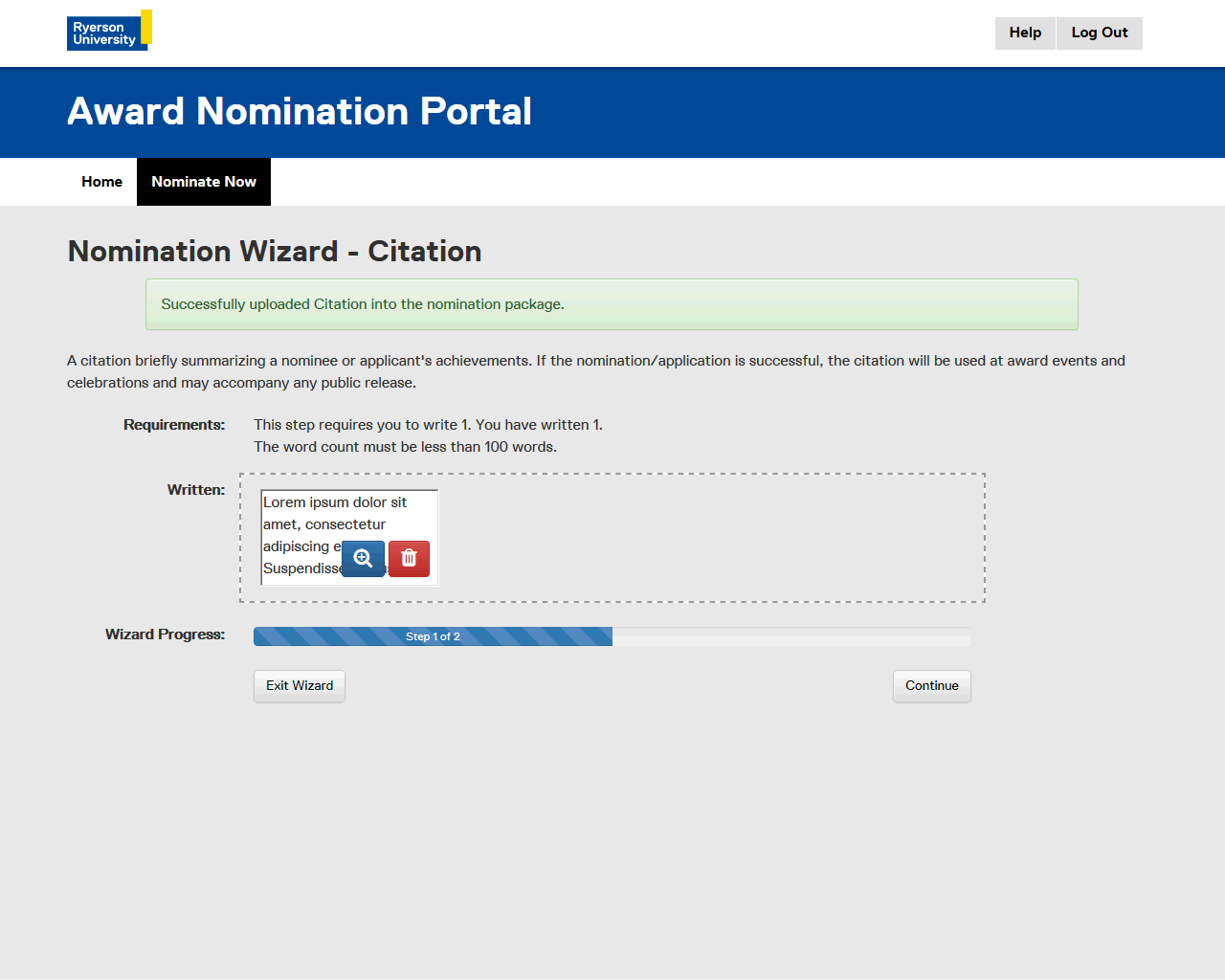Viewport: 1225px width, 980px height.
Task: Click the Requirements label
Action: coord(174,425)
